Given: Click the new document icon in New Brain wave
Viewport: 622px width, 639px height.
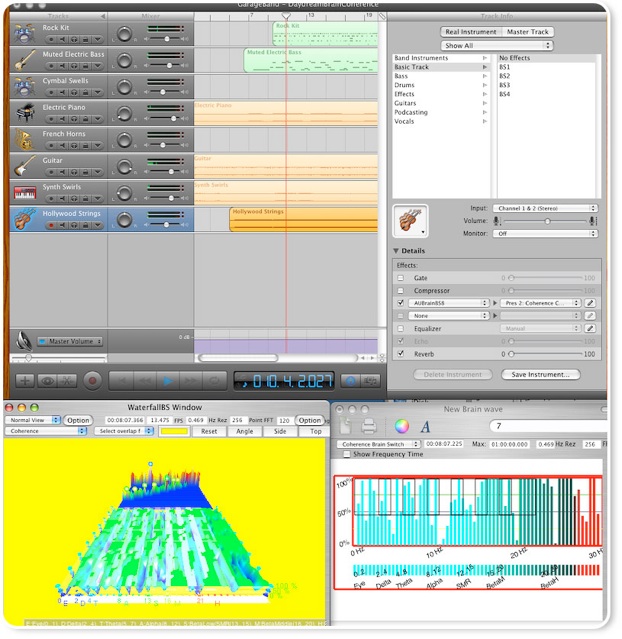Looking at the screenshot, I should pyautogui.click(x=346, y=427).
